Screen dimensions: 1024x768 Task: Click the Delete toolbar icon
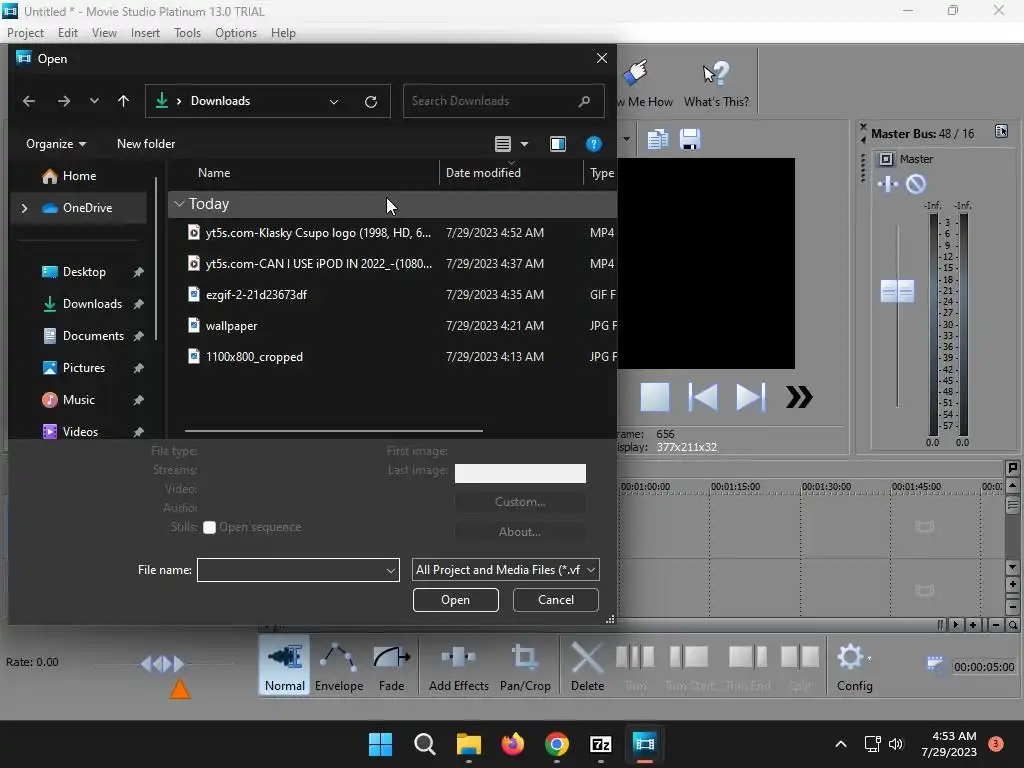(x=587, y=665)
